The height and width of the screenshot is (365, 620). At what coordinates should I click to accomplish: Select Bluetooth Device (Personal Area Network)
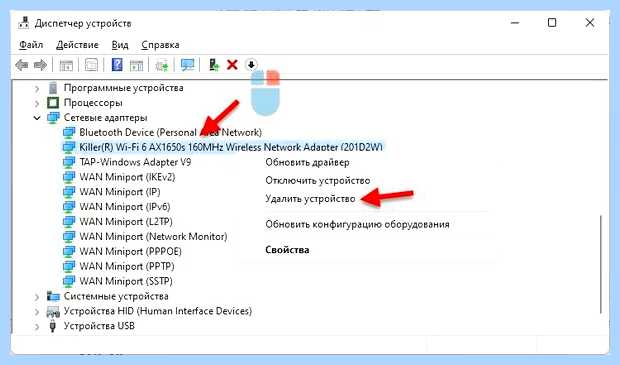point(170,132)
